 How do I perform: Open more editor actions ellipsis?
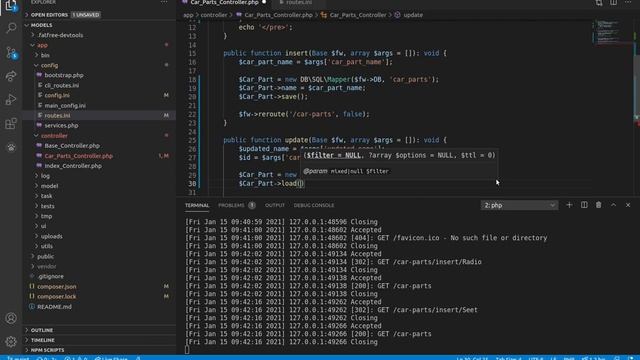628,2
